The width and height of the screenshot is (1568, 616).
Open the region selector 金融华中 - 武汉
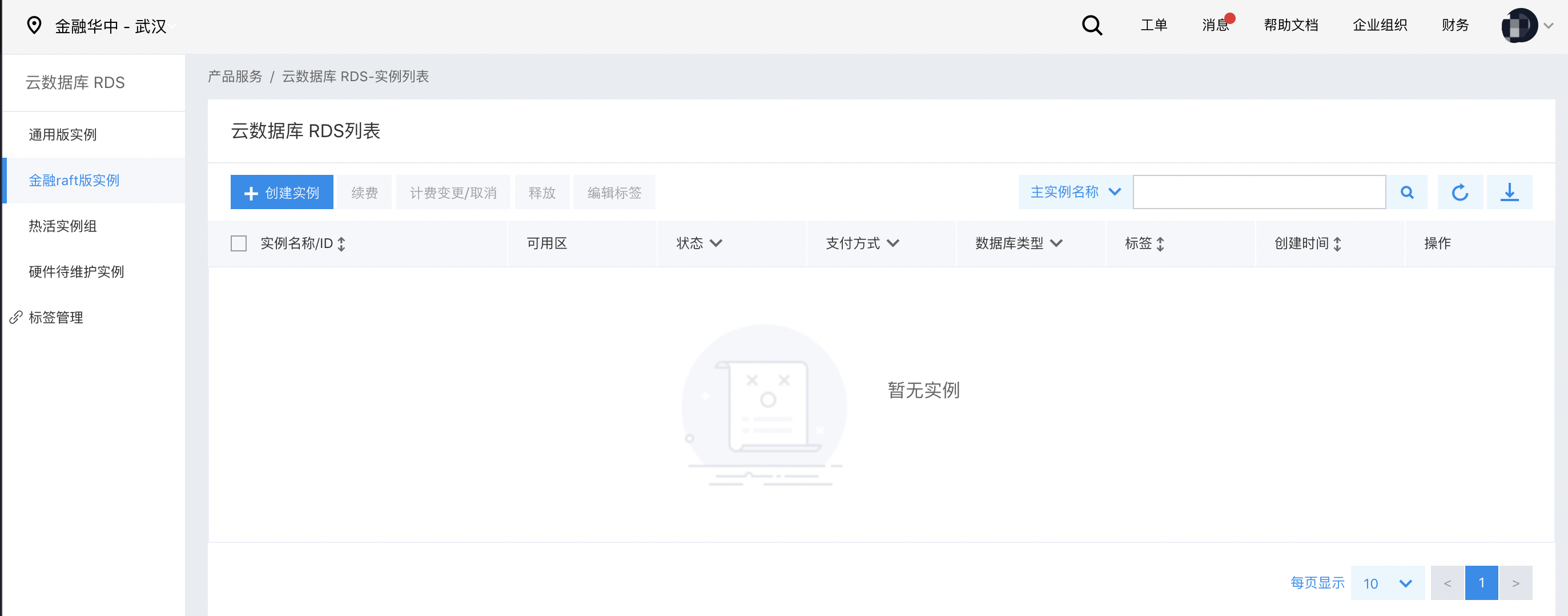click(x=110, y=26)
